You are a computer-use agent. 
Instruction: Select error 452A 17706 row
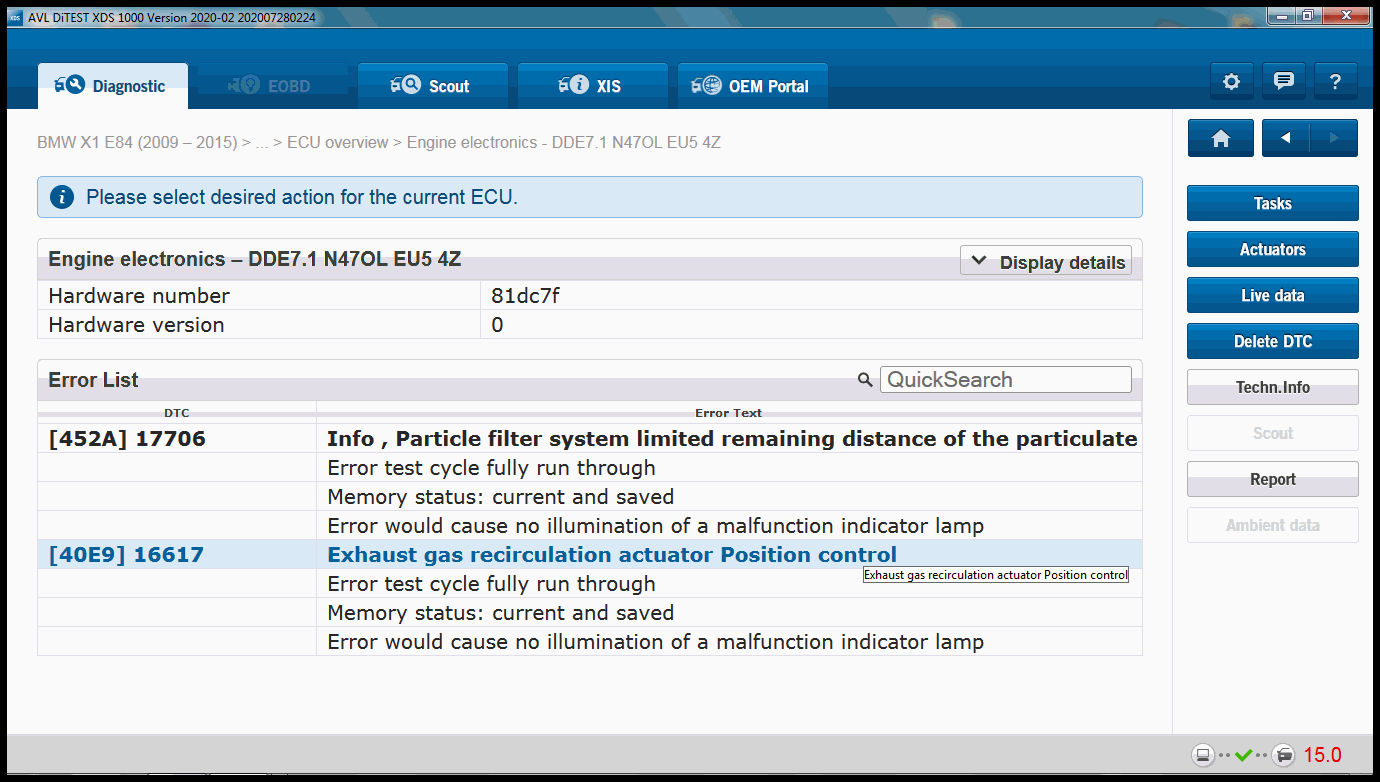click(590, 439)
